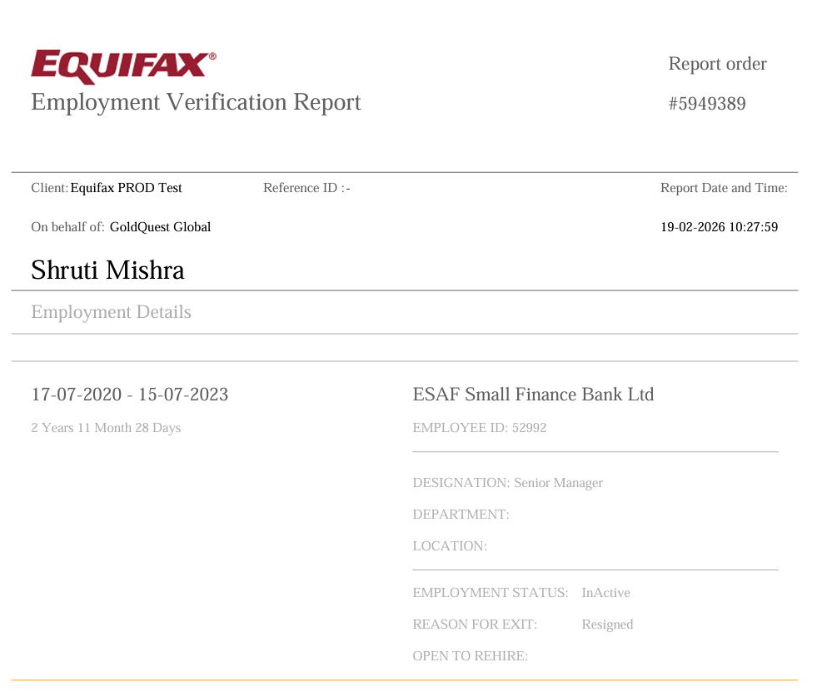Image resolution: width=815 pixels, height=693 pixels.
Task: Select the name 'Shruti Mishra'
Action: pyautogui.click(x=108, y=270)
